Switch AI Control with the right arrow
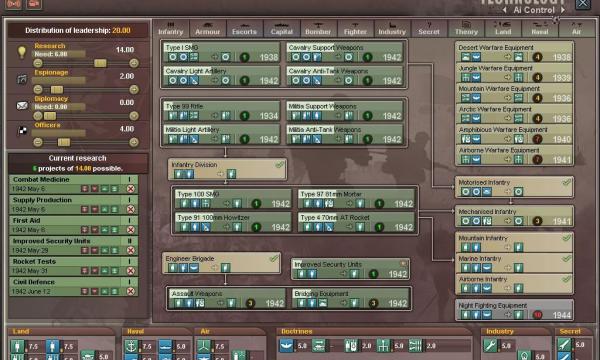This screenshot has height=360, width=600. coord(563,10)
